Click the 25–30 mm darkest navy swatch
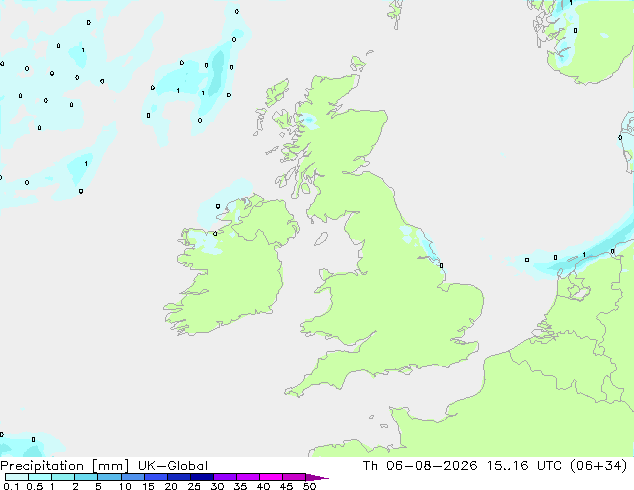The height and width of the screenshot is (490, 634). (202, 477)
